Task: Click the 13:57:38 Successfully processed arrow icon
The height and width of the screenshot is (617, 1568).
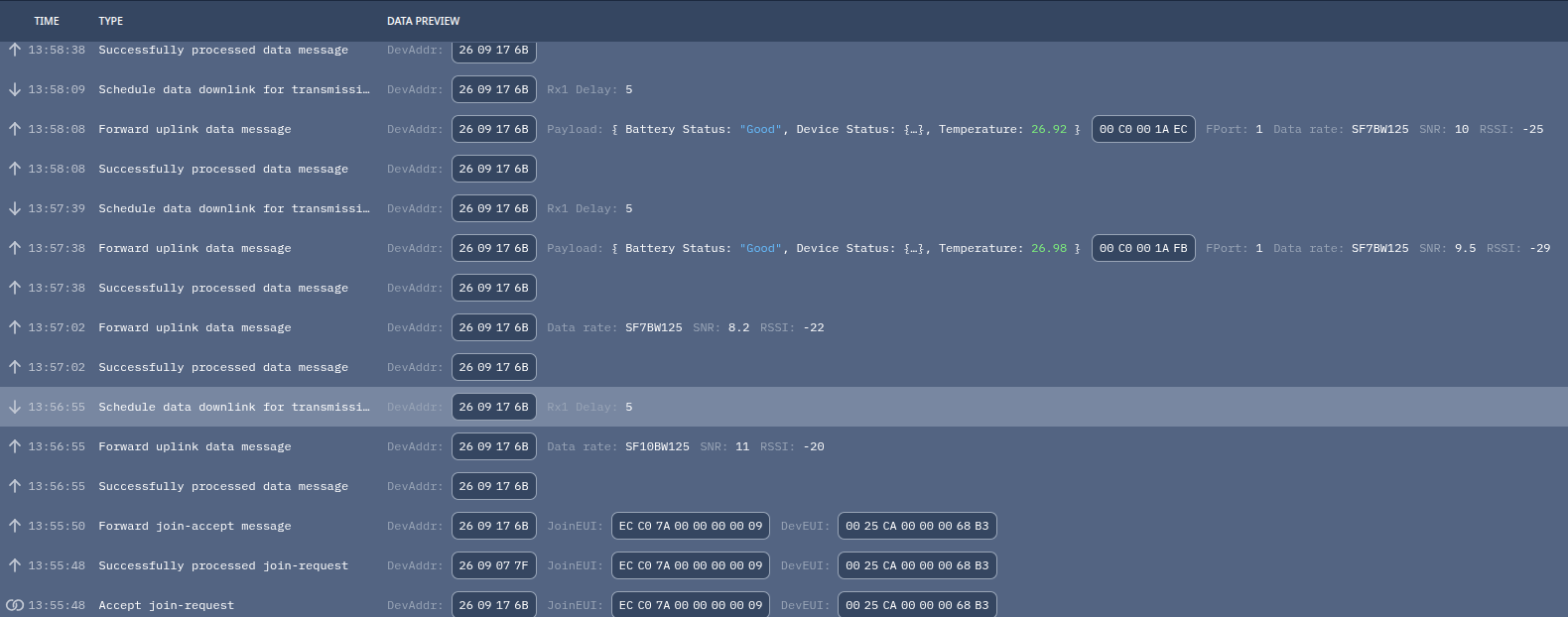Action: pyautogui.click(x=15, y=288)
